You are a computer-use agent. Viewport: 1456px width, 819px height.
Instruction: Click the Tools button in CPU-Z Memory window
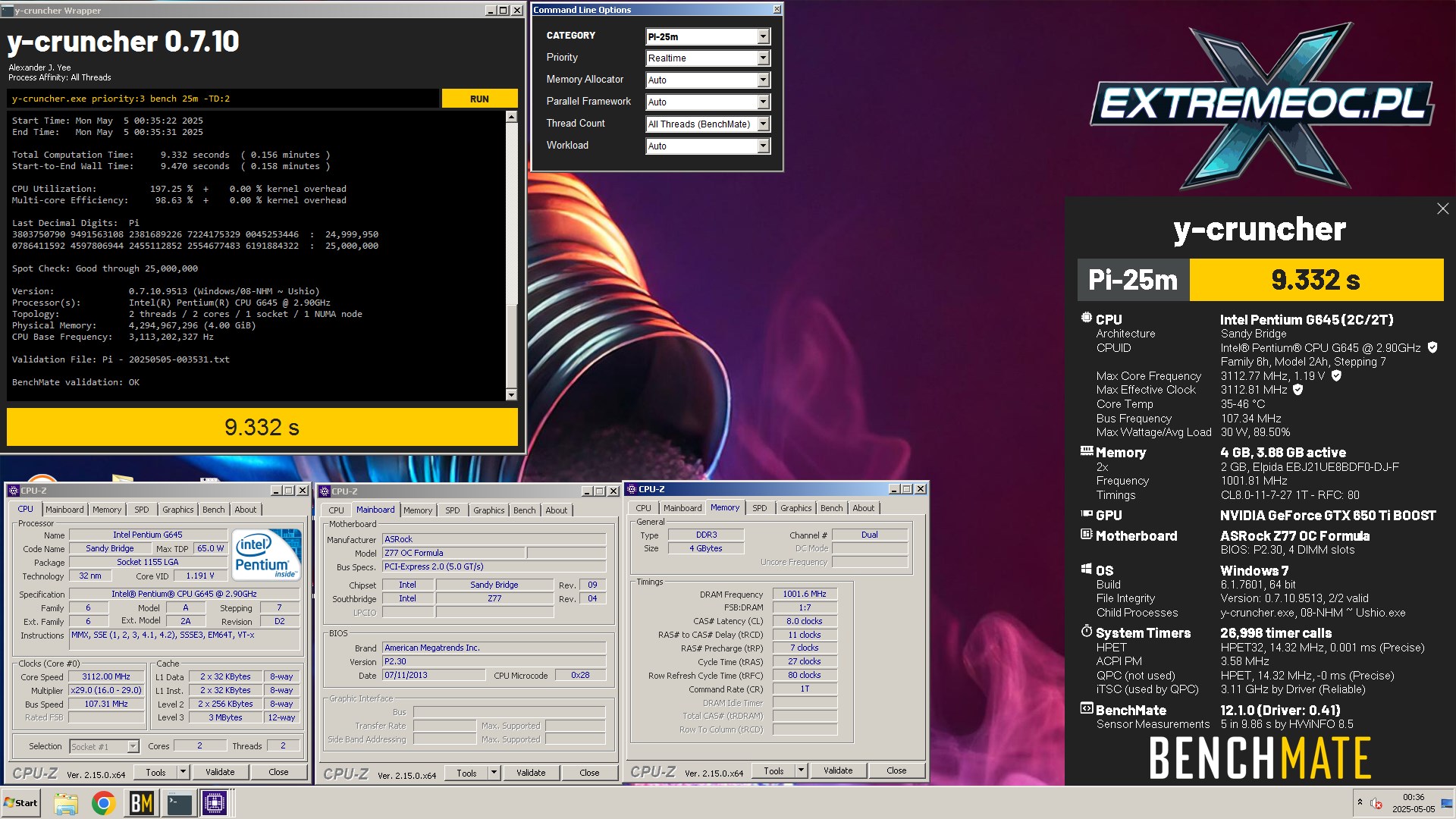tap(774, 770)
